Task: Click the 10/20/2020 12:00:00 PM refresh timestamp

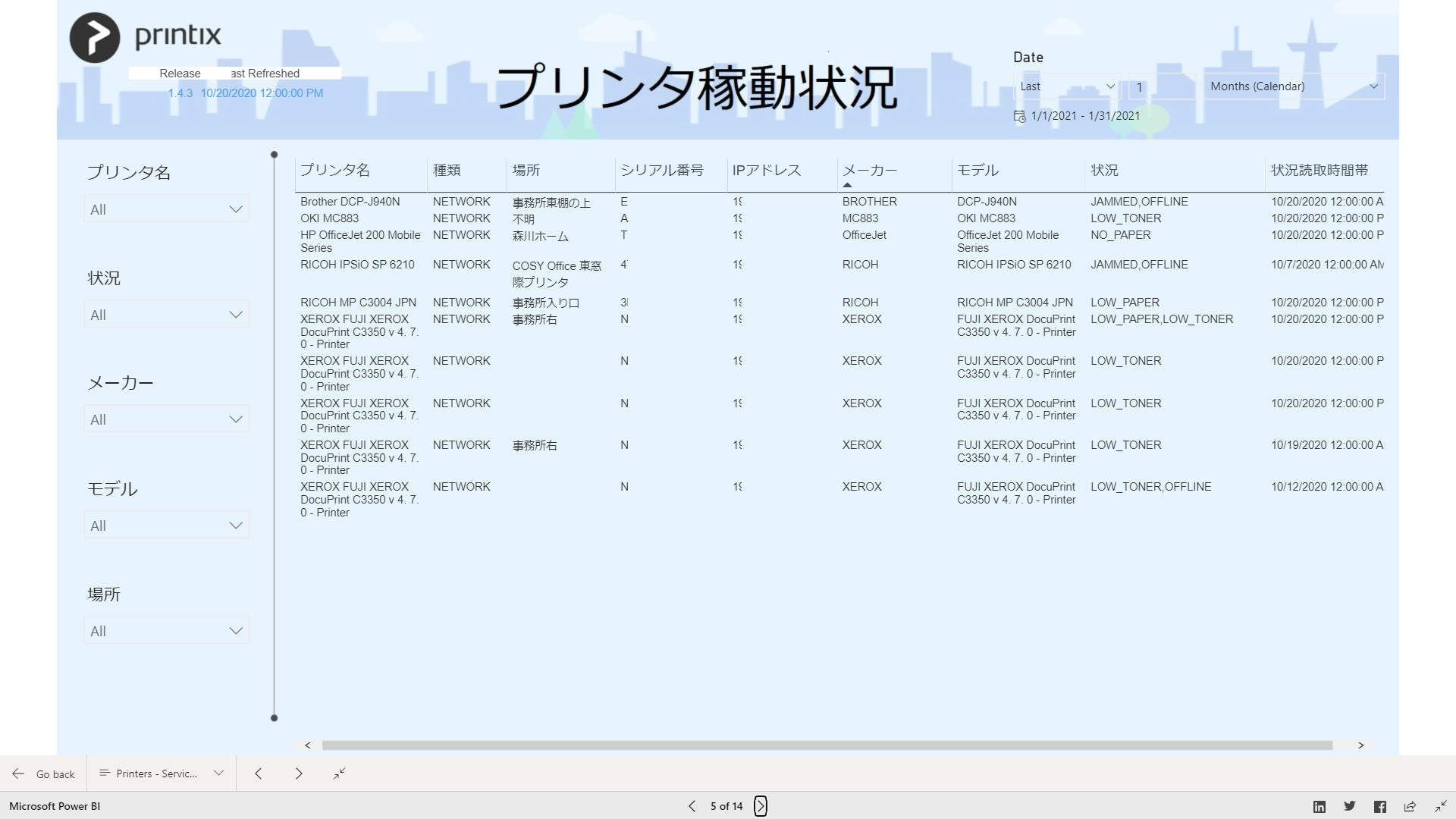Action: point(262,93)
